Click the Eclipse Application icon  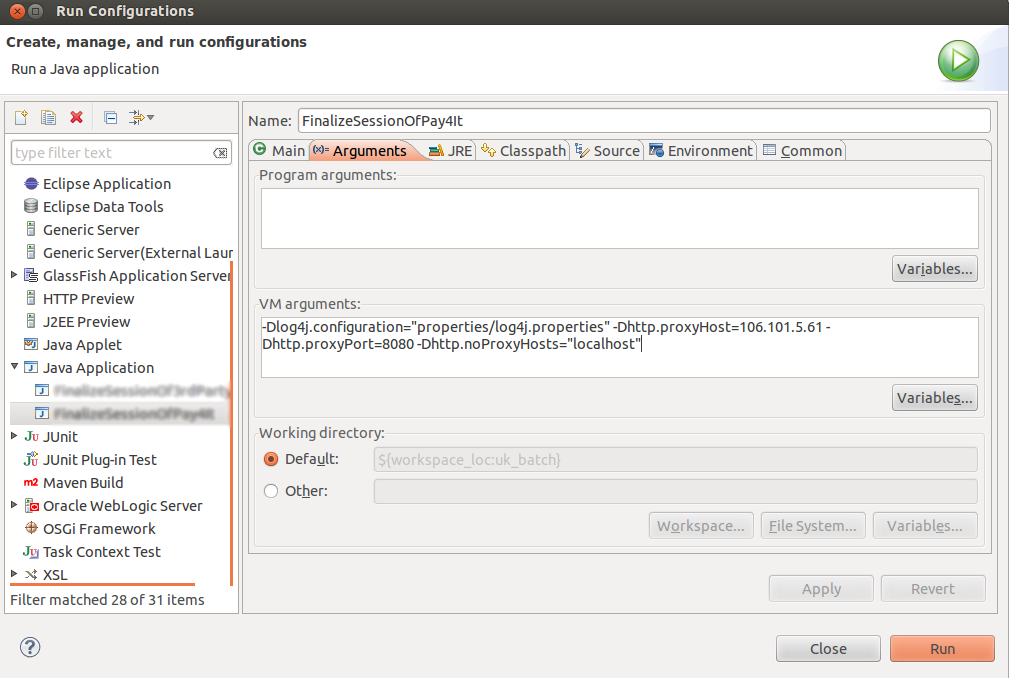tap(31, 184)
